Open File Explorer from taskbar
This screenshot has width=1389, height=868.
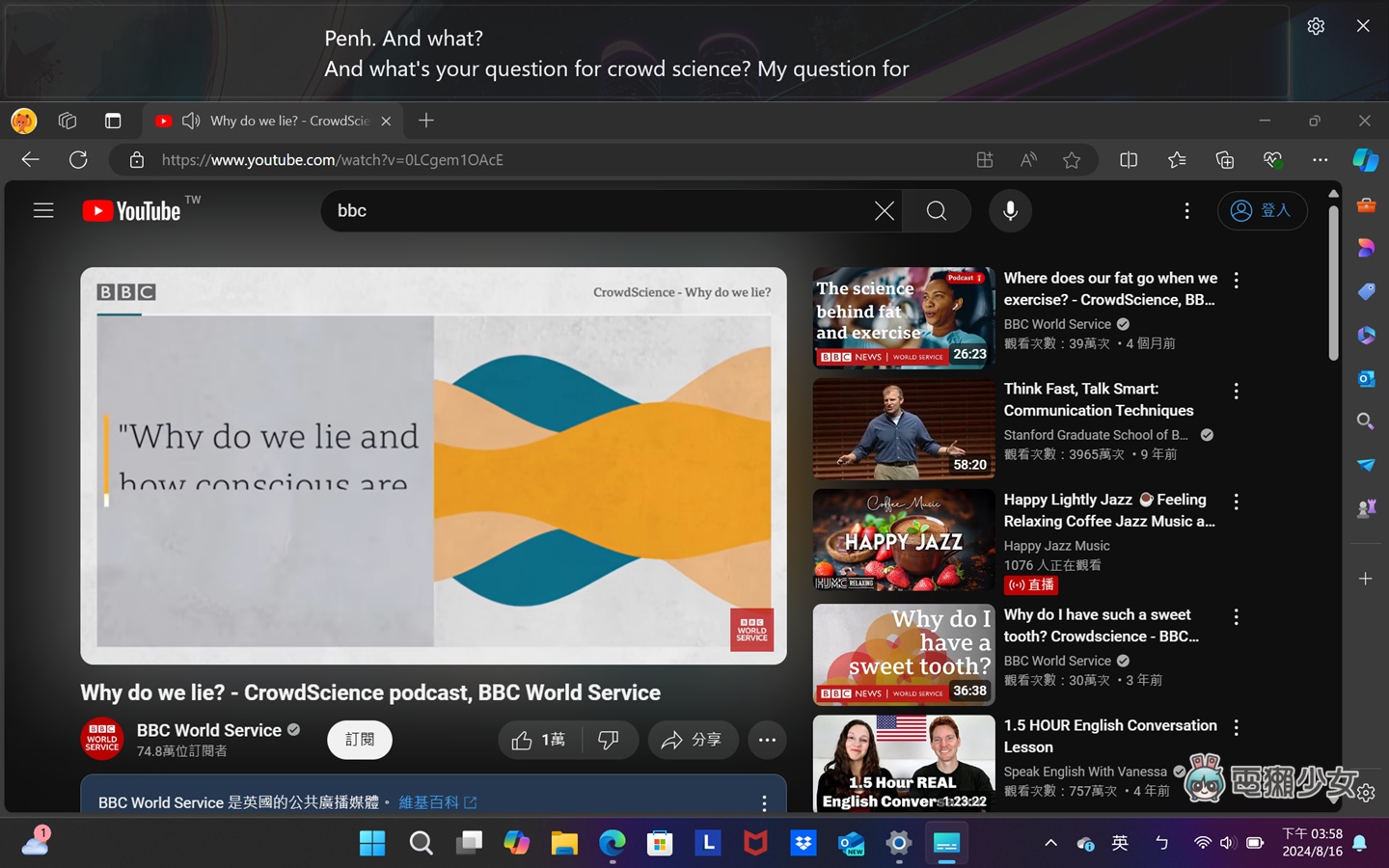tap(564, 843)
